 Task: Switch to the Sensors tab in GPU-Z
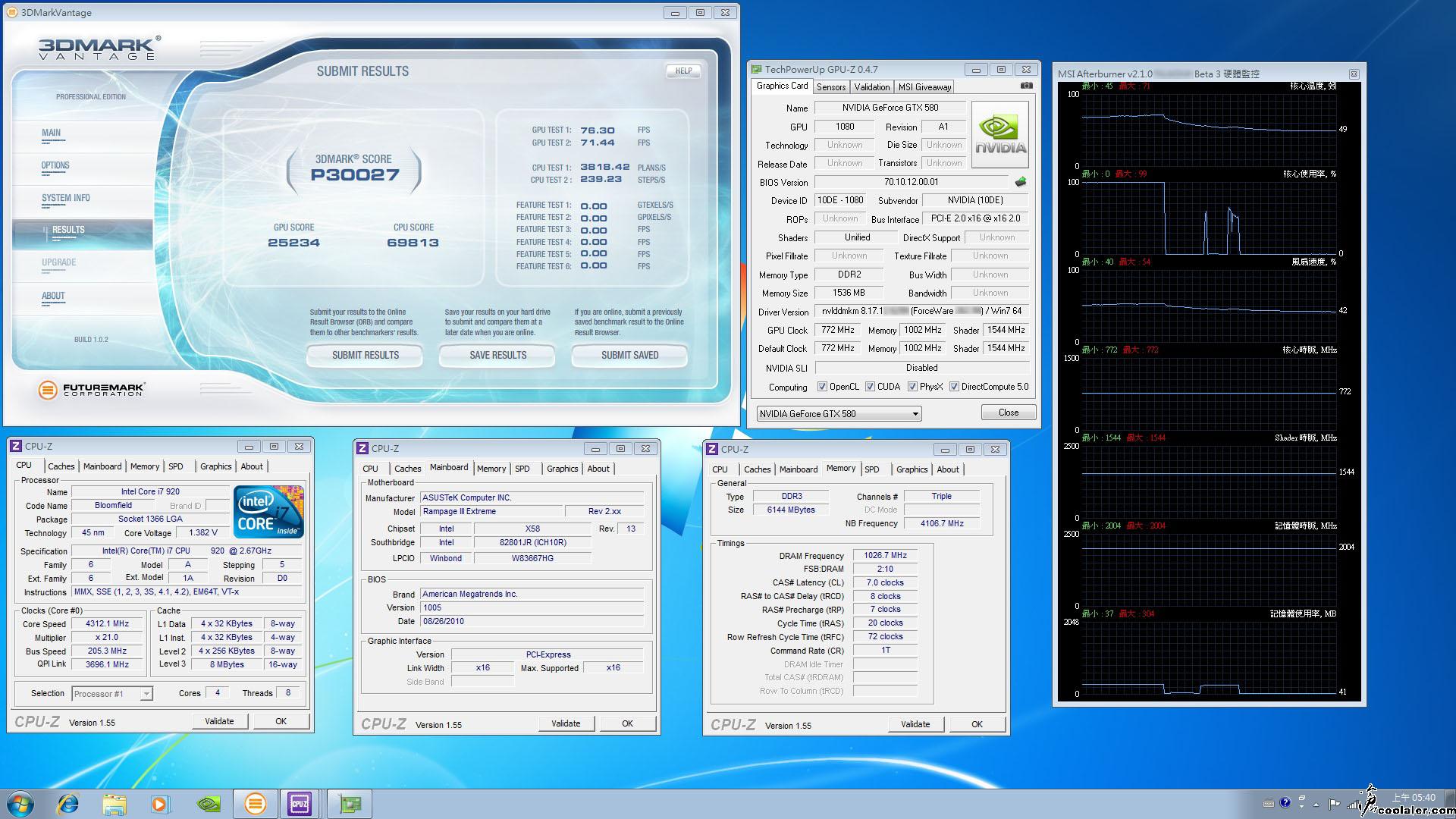coord(831,87)
